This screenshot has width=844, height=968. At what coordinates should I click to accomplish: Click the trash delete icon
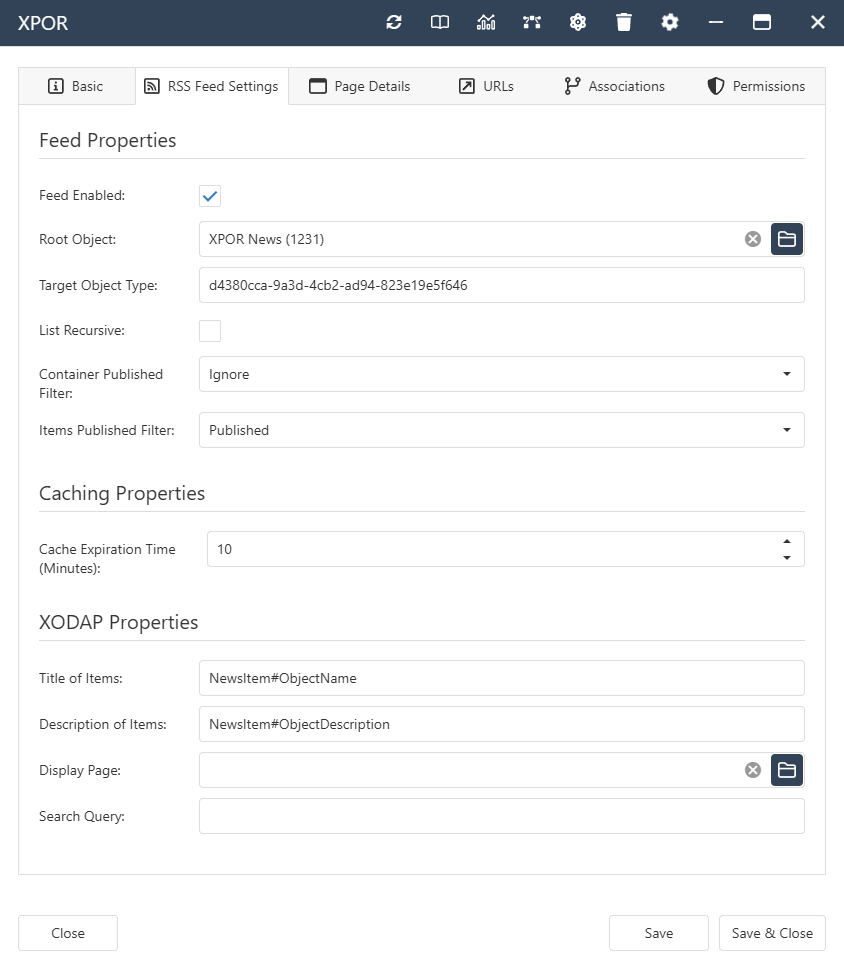click(624, 22)
